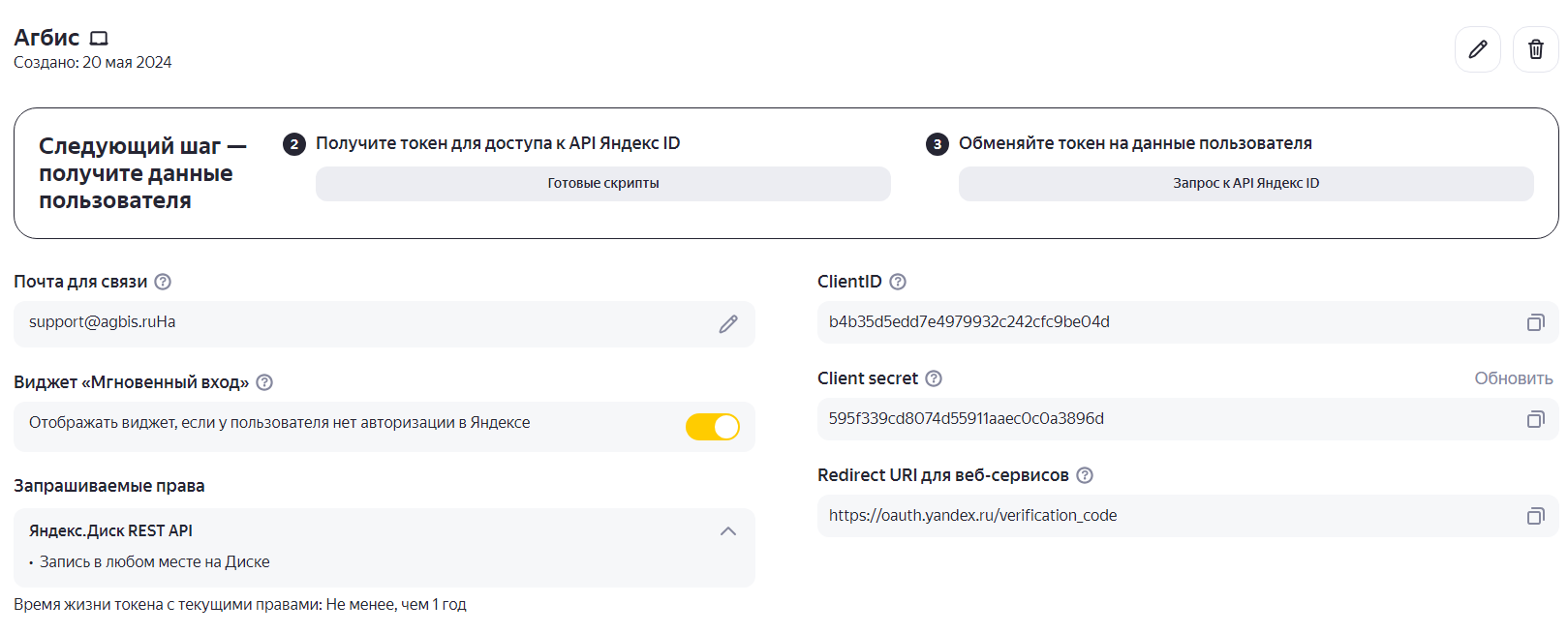Image resolution: width=1568 pixels, height=634 pixels.
Task: Click the Время жизни токена text line
Action: [240, 605]
